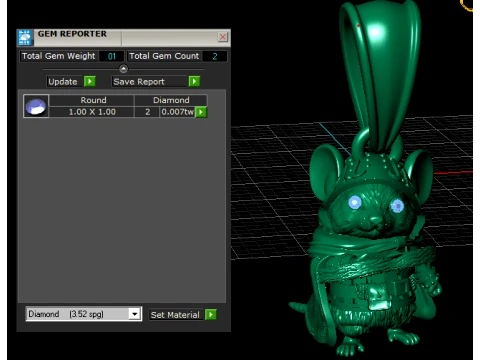Screen dimensions: 480x360
Task: Click the "Total Gem Weight" label
Action: pos(58,56)
